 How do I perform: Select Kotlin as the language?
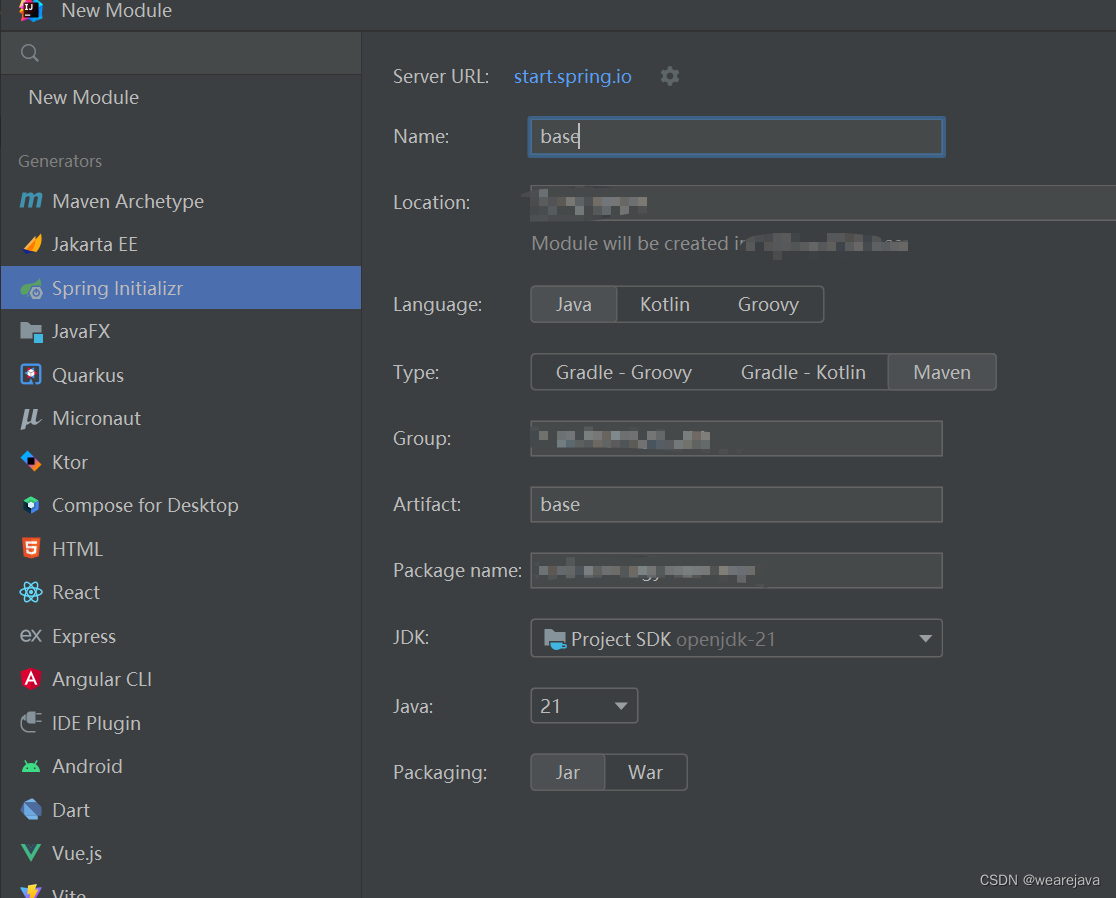pyautogui.click(x=665, y=305)
